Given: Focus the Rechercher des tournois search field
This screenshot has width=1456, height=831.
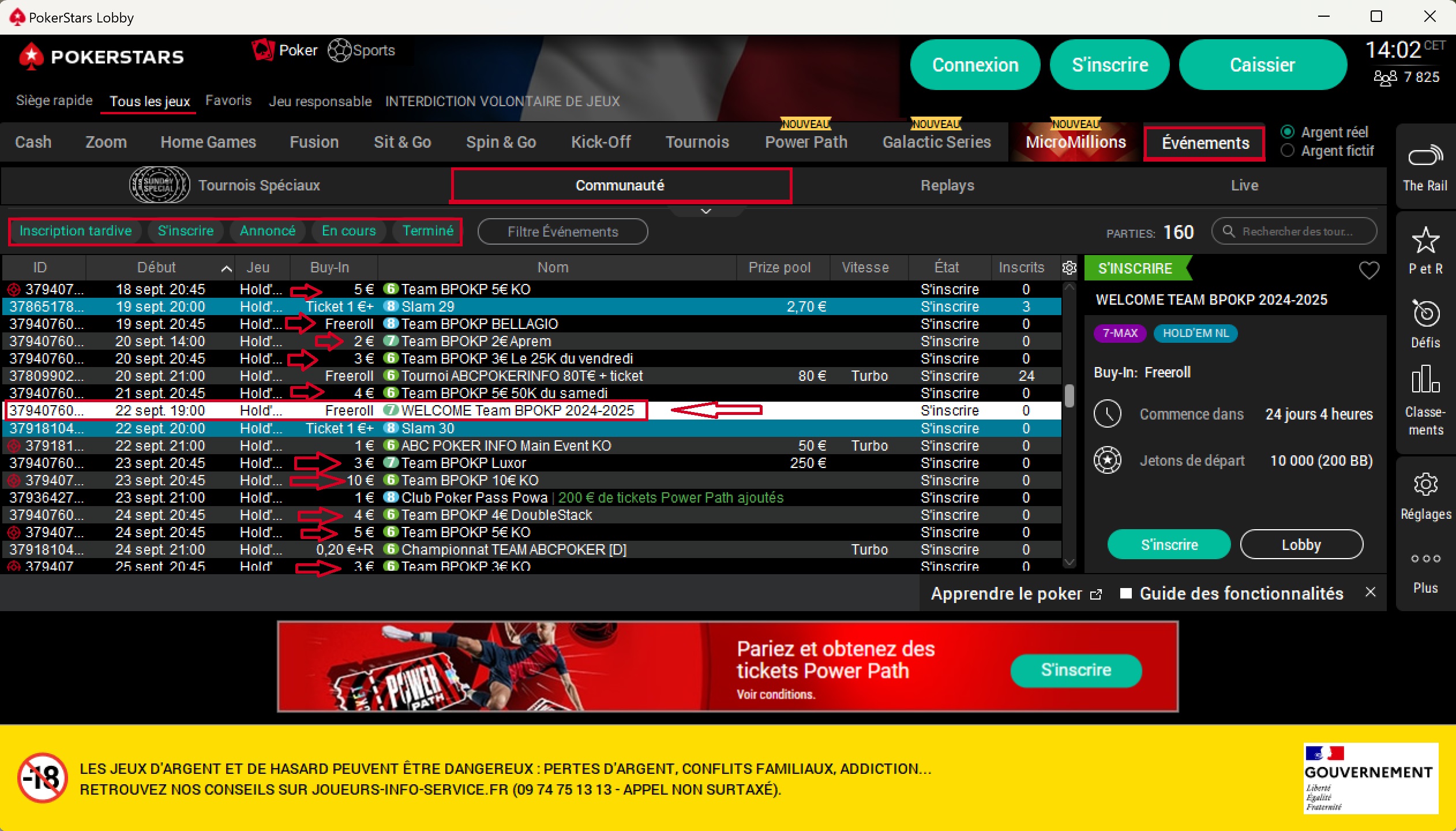Looking at the screenshot, I should pyautogui.click(x=1294, y=231).
